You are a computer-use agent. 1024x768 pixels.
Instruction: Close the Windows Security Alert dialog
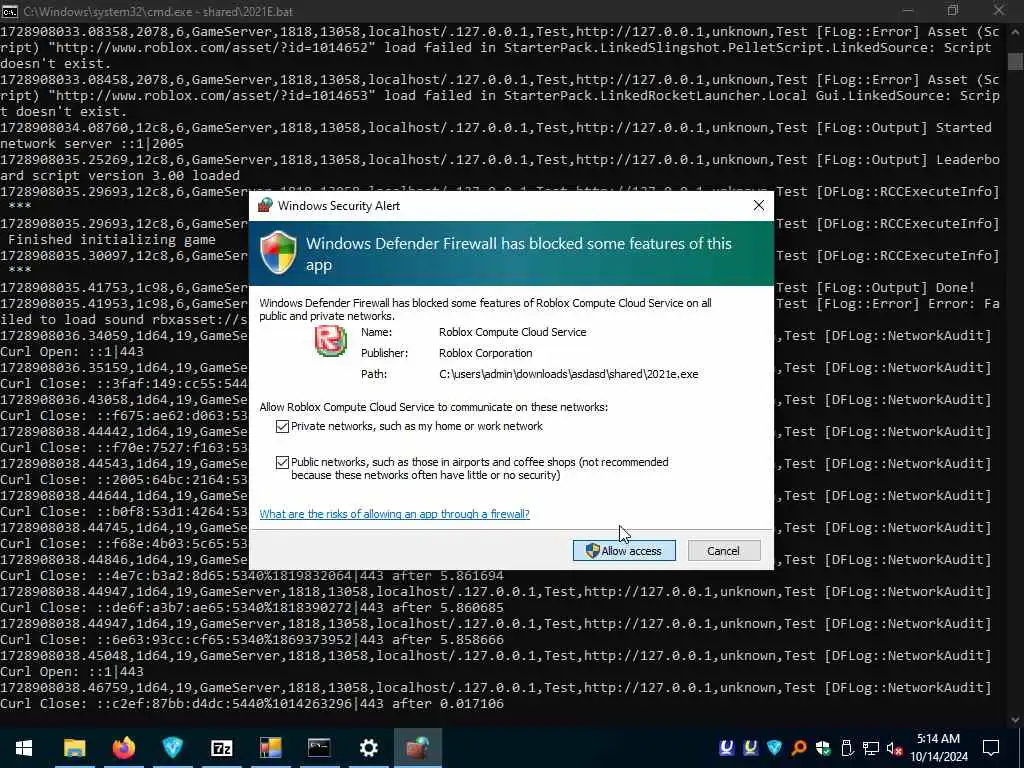[759, 206]
